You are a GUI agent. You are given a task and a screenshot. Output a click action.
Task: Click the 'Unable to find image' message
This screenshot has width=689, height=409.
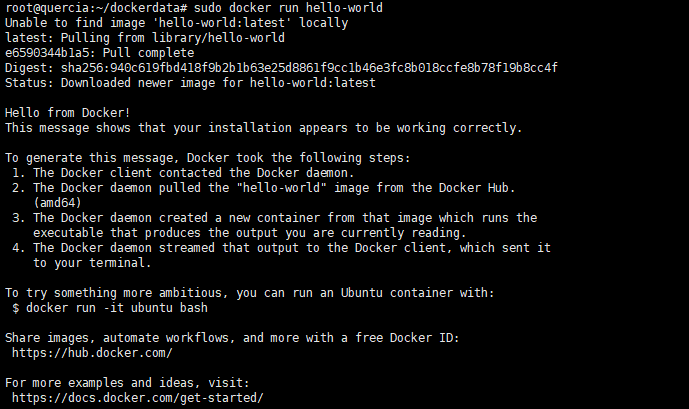point(176,22)
